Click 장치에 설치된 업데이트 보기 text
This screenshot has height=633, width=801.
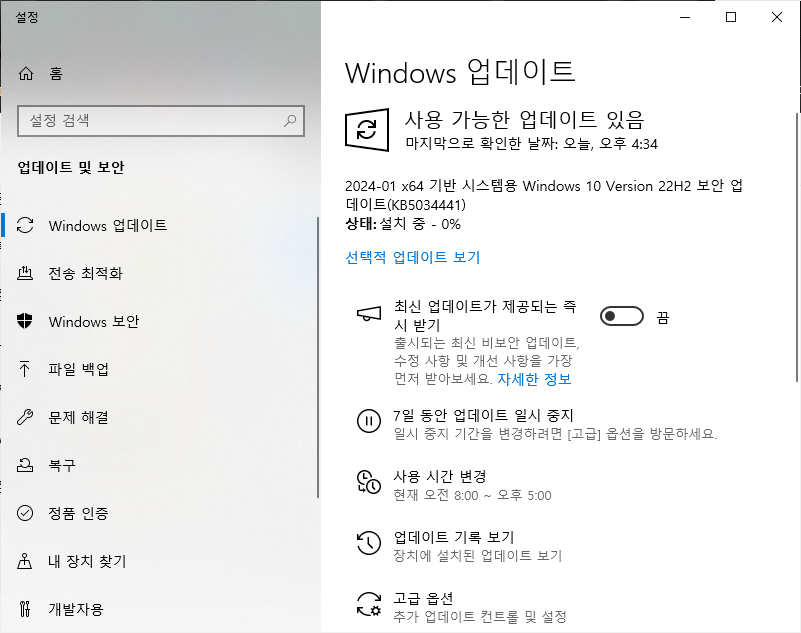tap(478, 555)
